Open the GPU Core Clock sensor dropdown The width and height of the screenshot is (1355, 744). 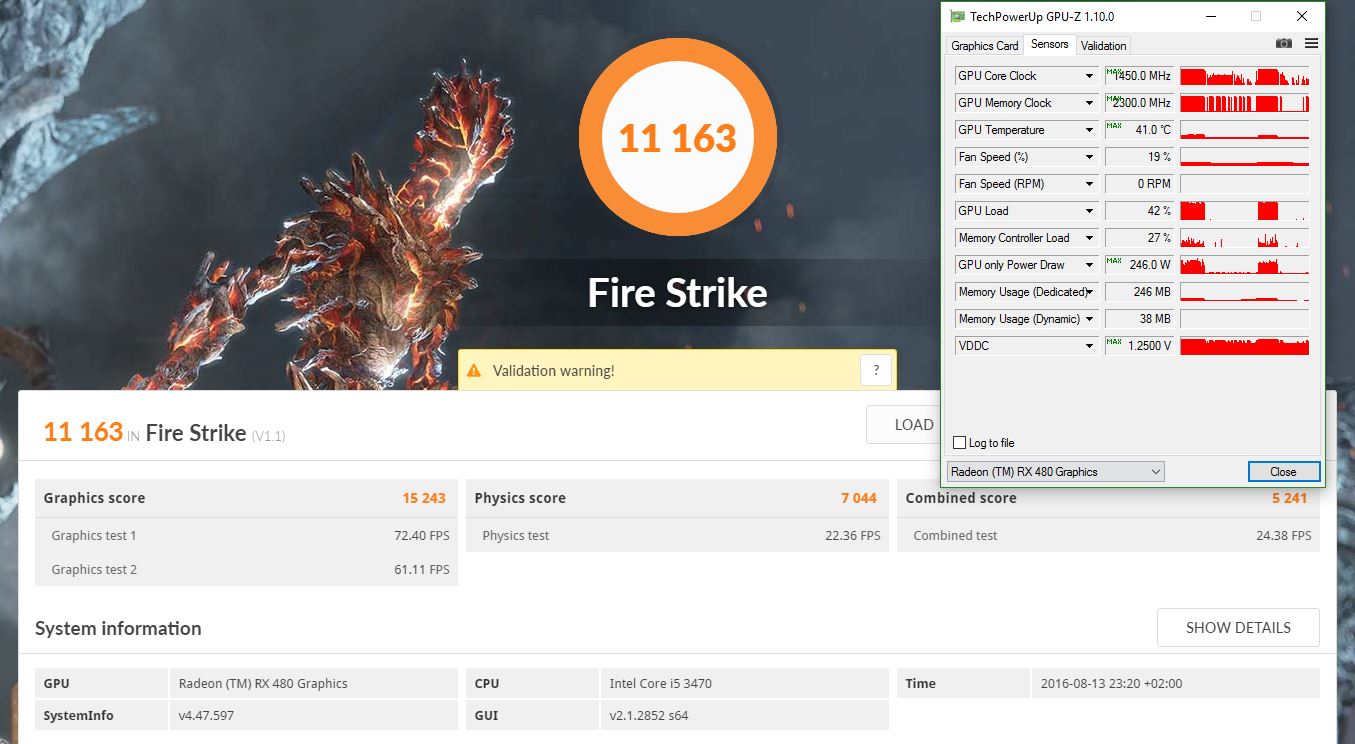[1090, 76]
